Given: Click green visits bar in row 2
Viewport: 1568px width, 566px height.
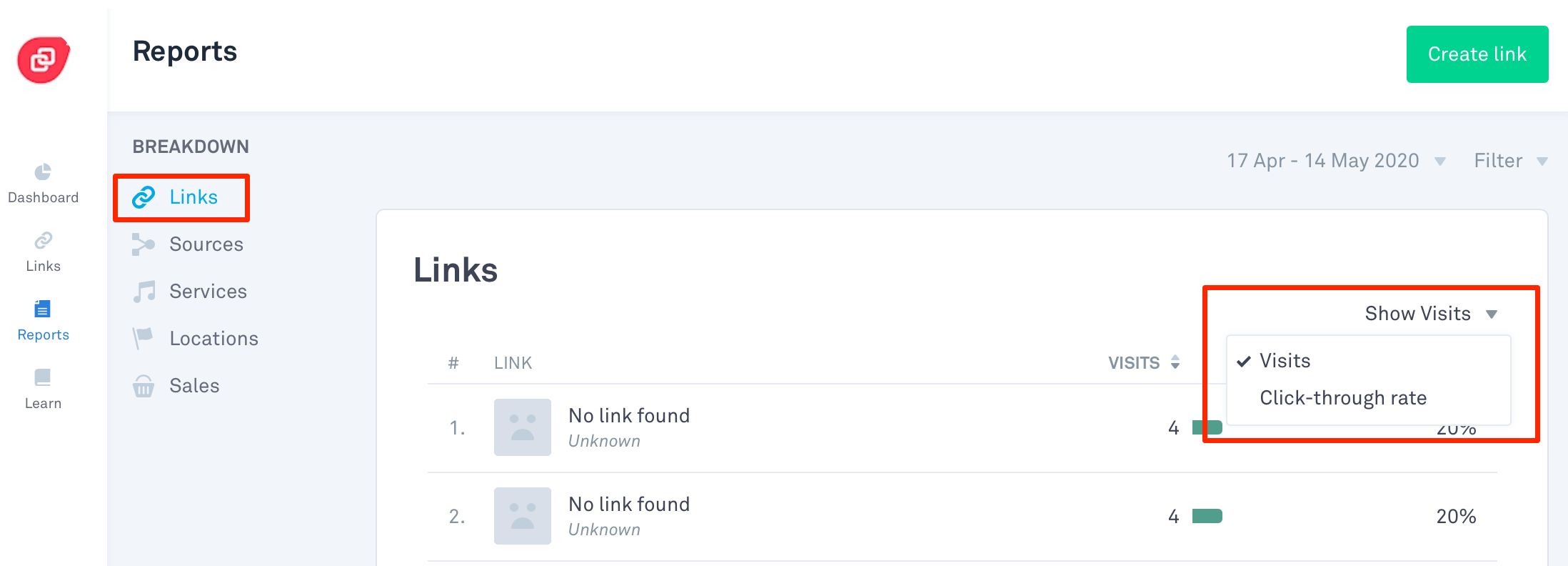Looking at the screenshot, I should pos(1207,516).
